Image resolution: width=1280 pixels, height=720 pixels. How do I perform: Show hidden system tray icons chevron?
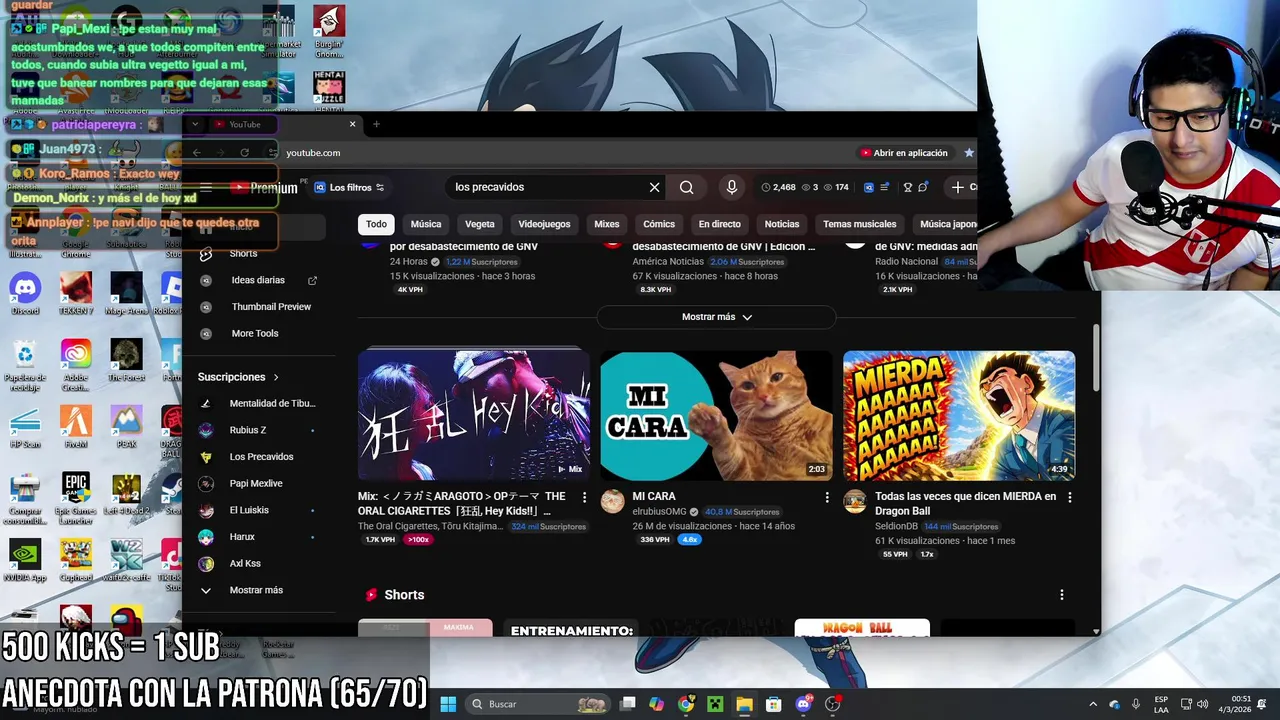[1092, 704]
